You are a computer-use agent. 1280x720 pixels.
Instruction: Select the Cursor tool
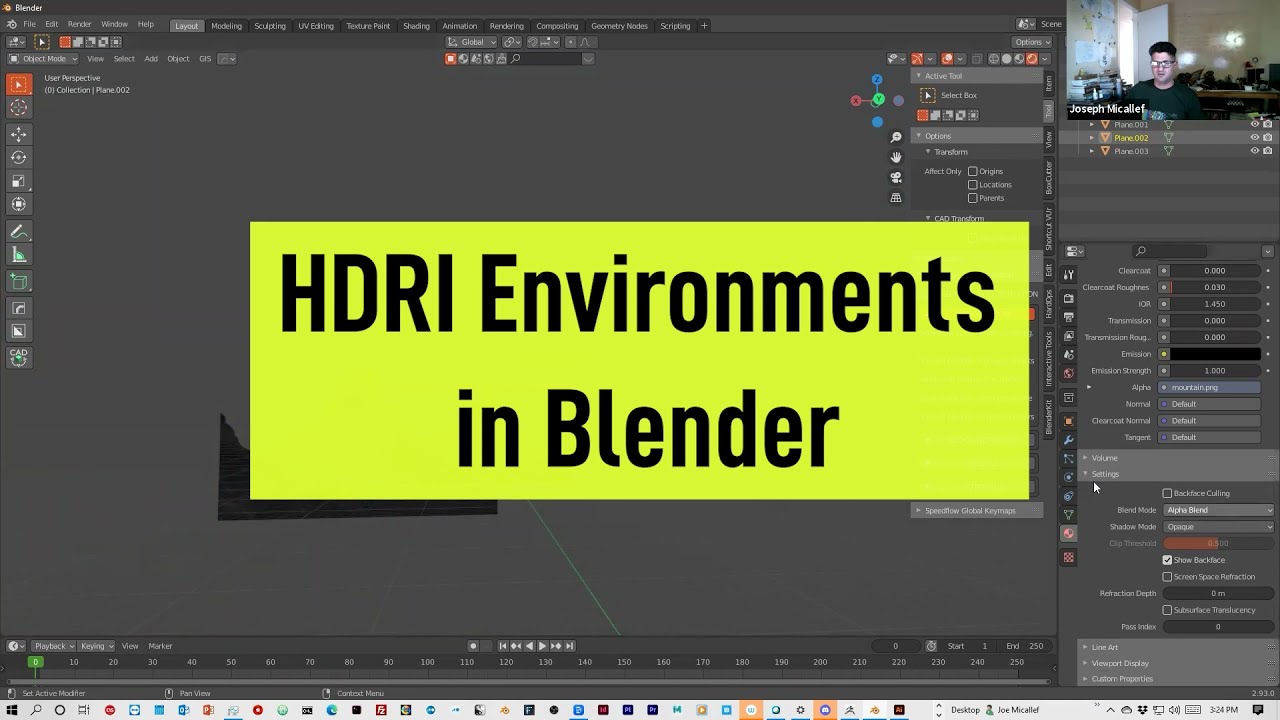[x=19, y=107]
